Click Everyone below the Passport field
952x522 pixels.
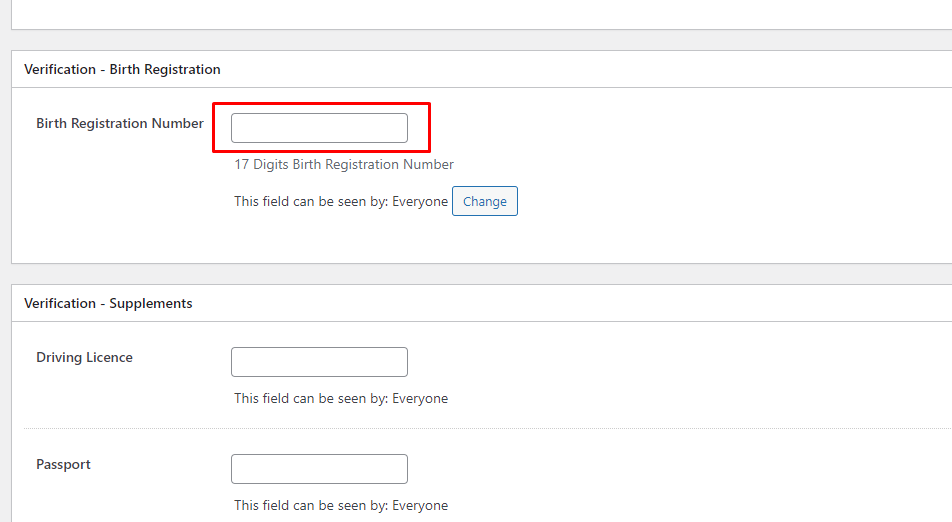[x=420, y=506]
